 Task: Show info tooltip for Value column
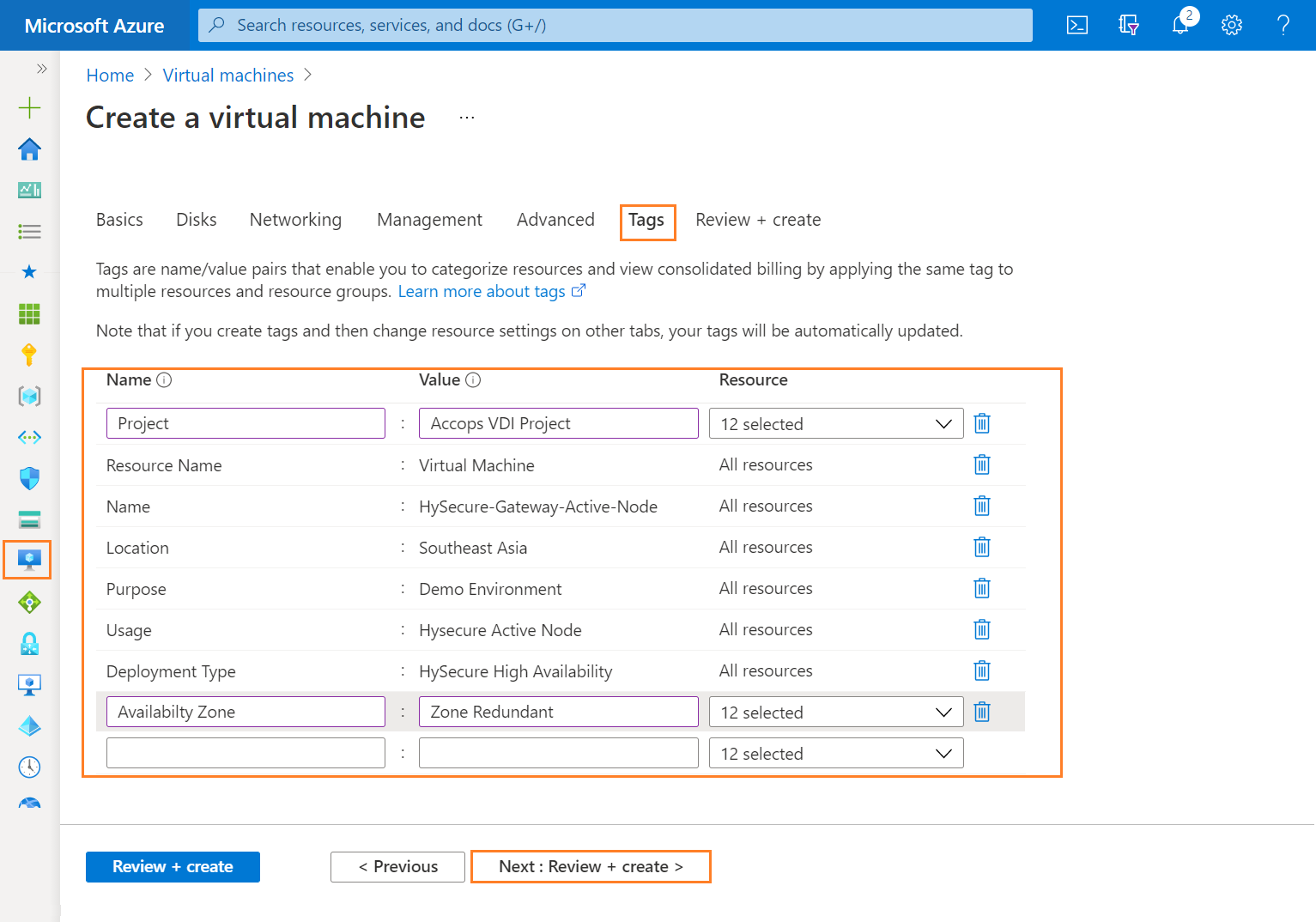[473, 380]
